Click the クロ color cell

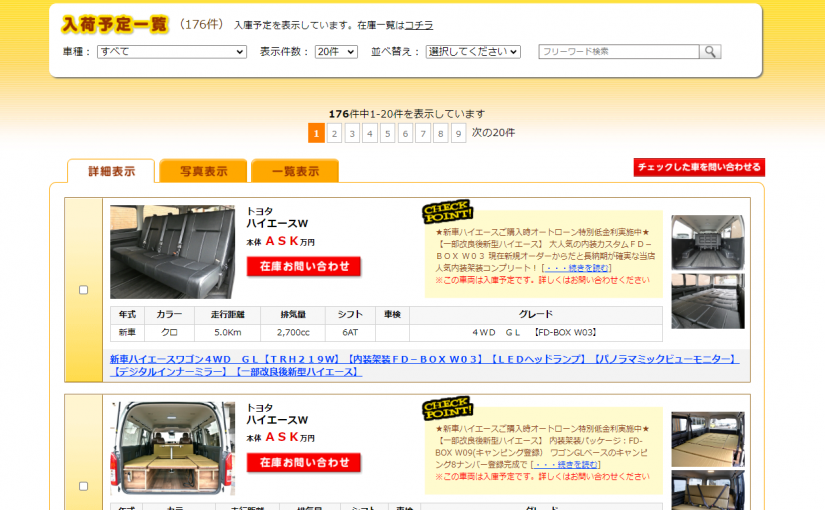click(x=169, y=333)
